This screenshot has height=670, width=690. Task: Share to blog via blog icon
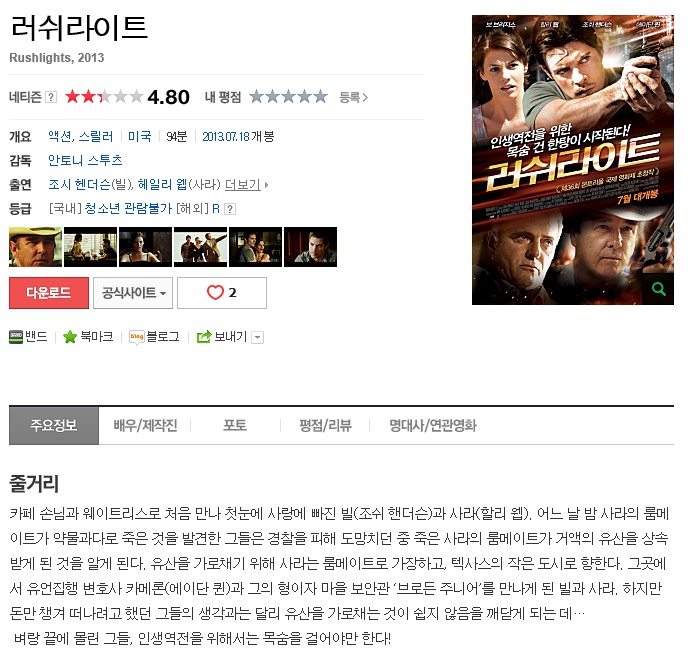click(x=137, y=337)
